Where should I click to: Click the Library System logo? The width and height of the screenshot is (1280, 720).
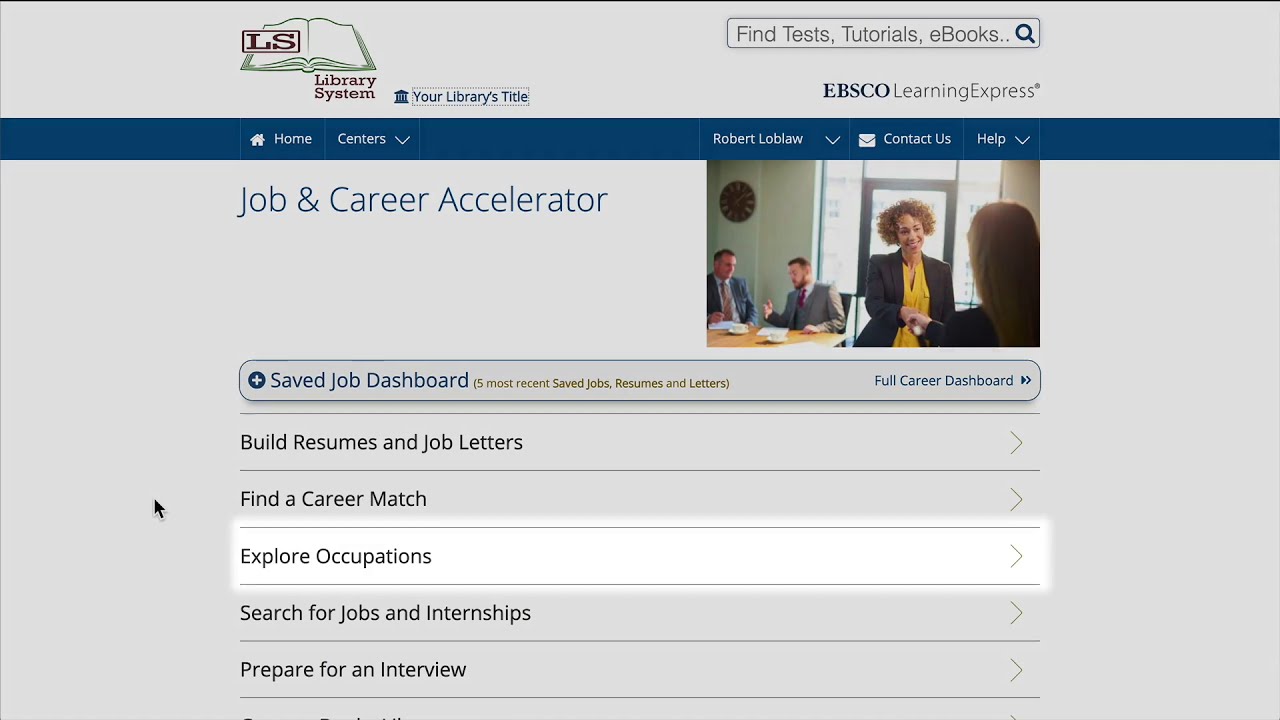click(309, 59)
